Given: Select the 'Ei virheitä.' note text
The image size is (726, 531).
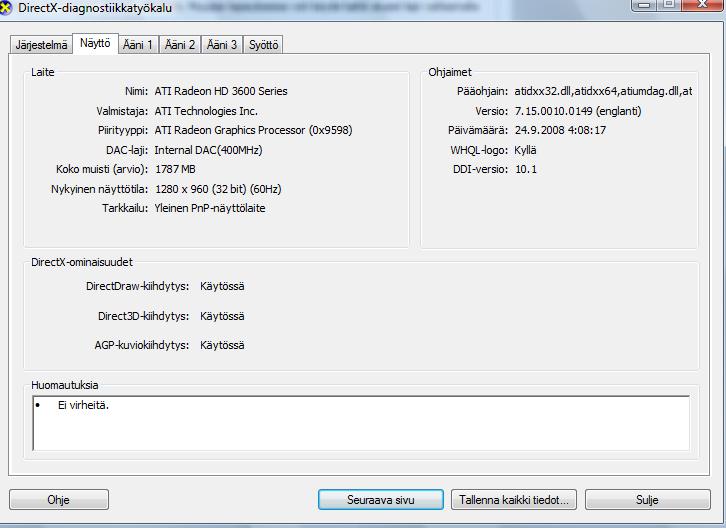Looking at the screenshot, I should click(x=83, y=405).
